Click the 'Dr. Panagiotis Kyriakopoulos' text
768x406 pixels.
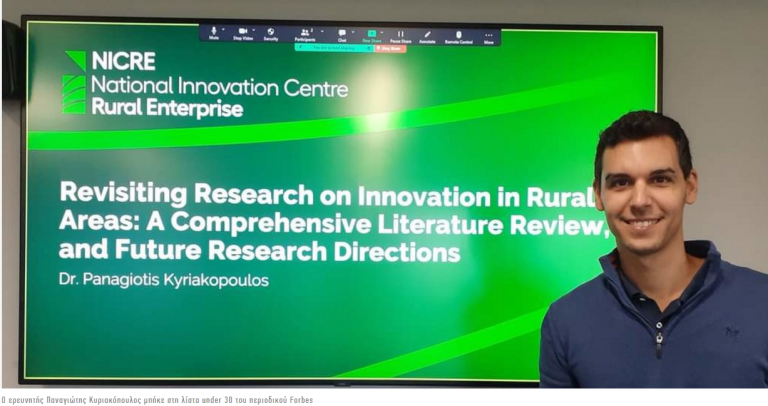point(164,280)
